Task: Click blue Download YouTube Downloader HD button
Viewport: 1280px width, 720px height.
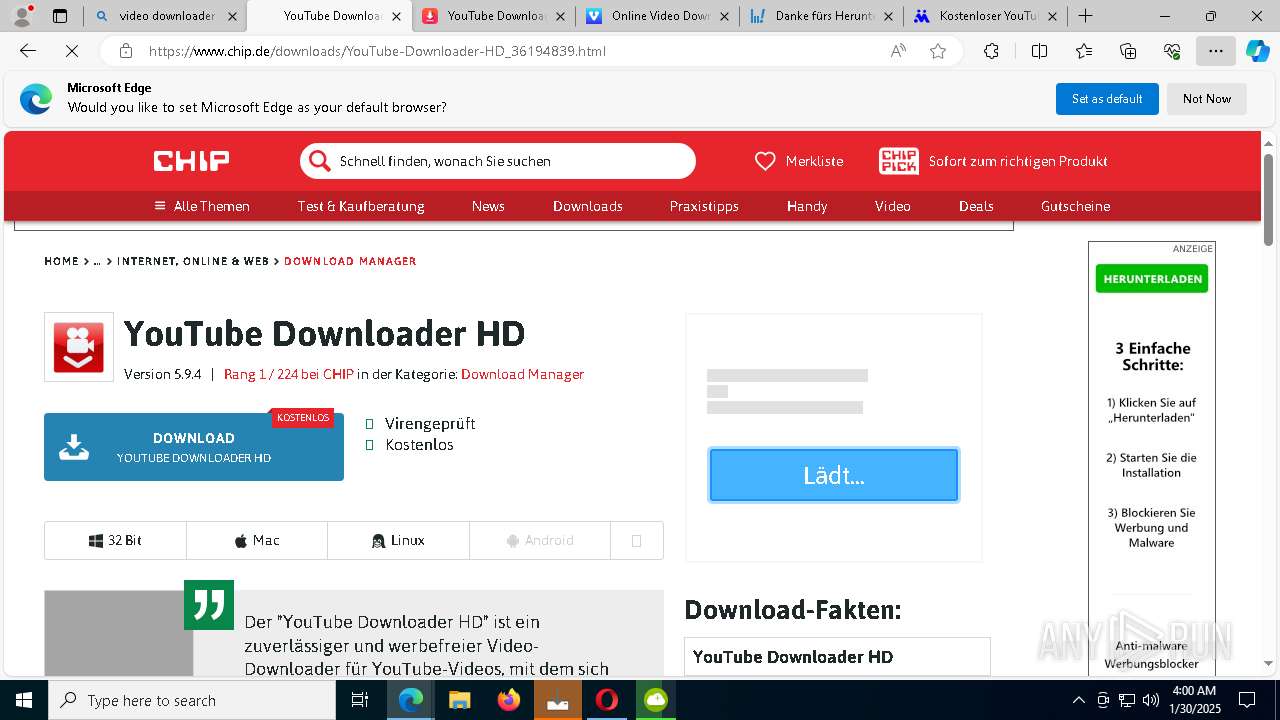Action: point(194,447)
